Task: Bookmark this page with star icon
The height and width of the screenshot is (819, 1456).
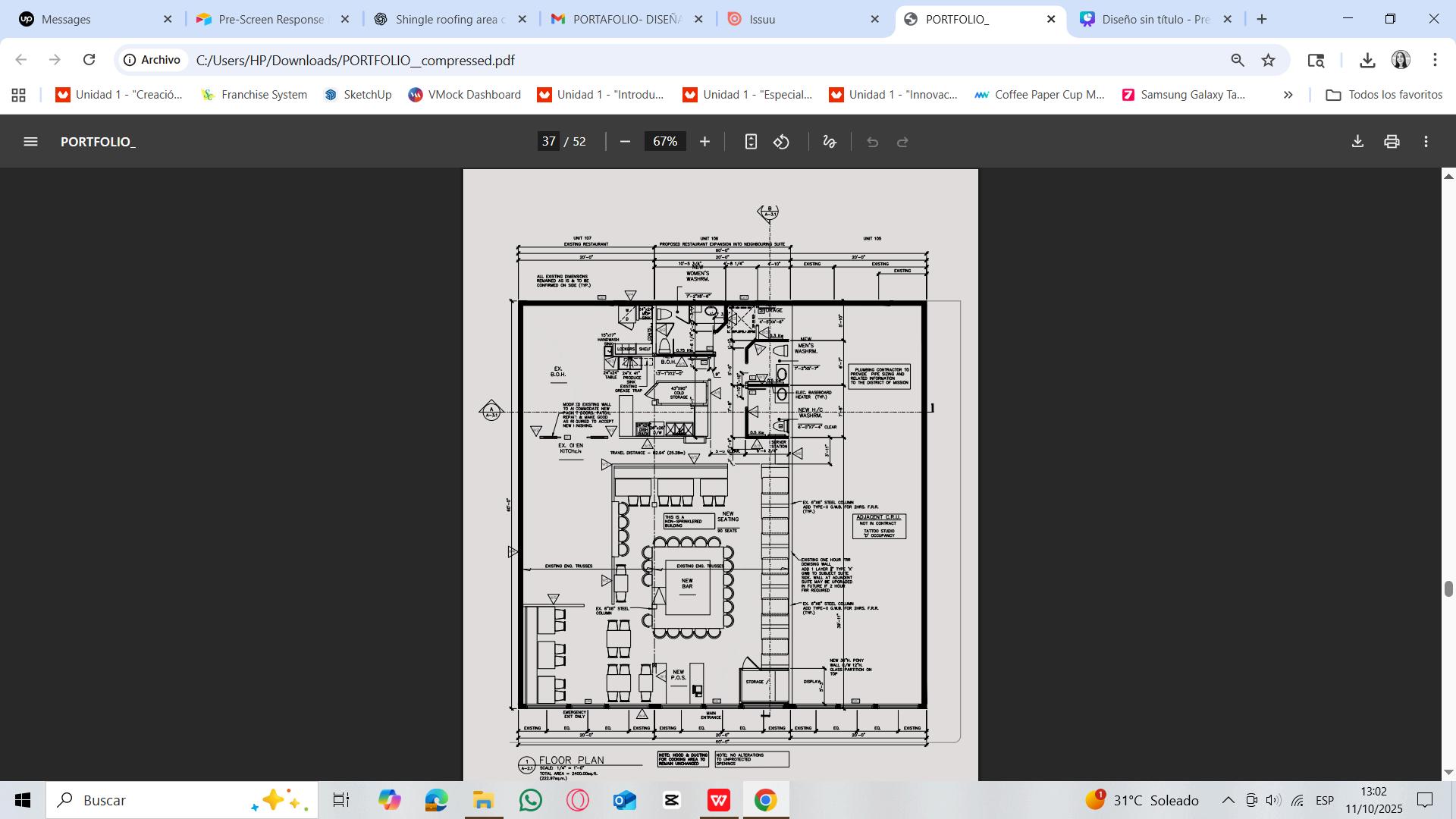Action: tap(1268, 60)
